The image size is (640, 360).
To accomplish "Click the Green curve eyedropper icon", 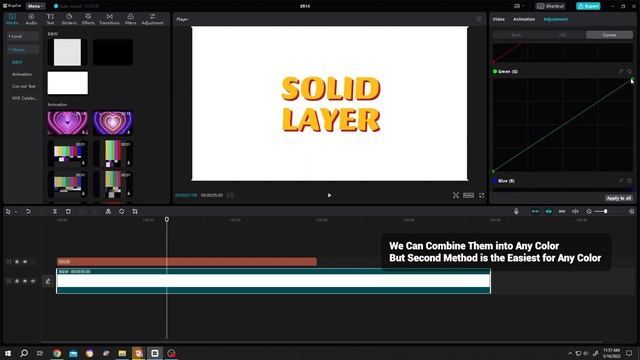I will (x=621, y=71).
